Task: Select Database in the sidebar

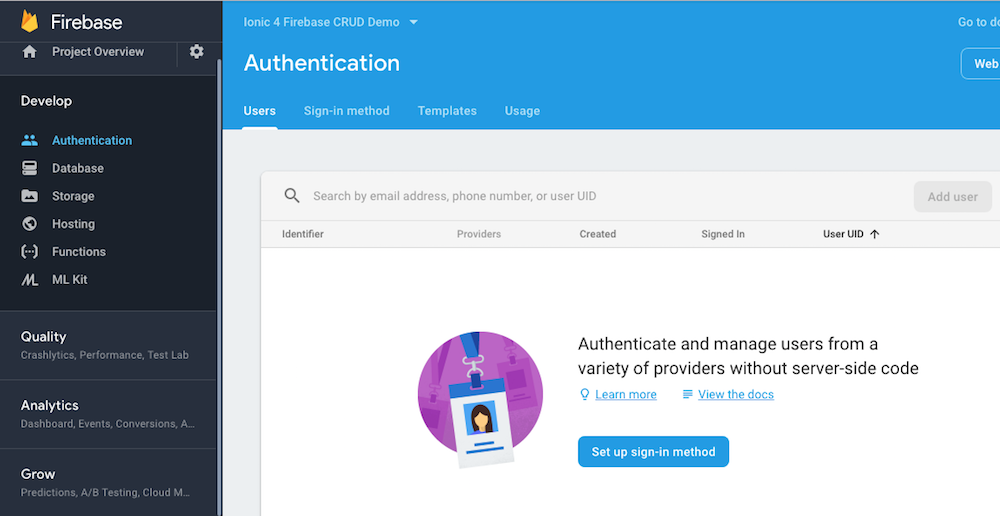Action: [78, 168]
